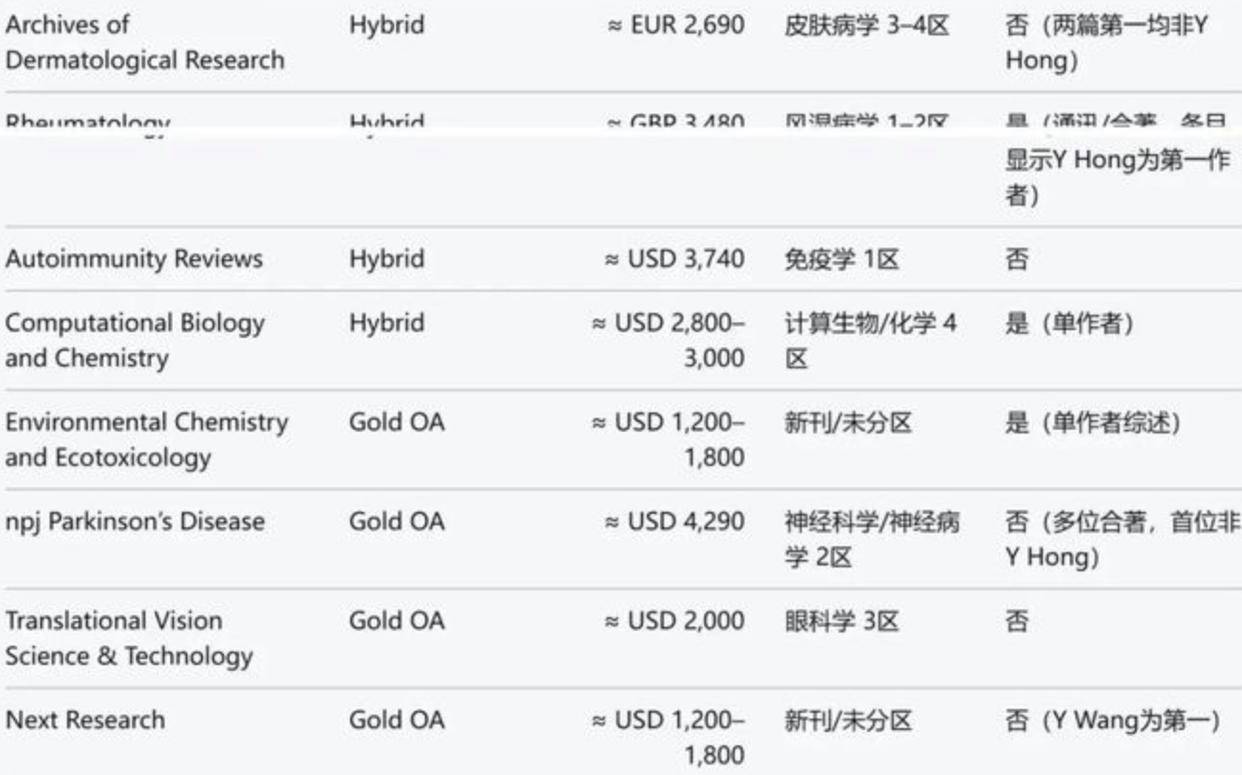This screenshot has height=775, width=1242.
Task: Click the EUR 2,690 fee cell
Action: (x=677, y=25)
